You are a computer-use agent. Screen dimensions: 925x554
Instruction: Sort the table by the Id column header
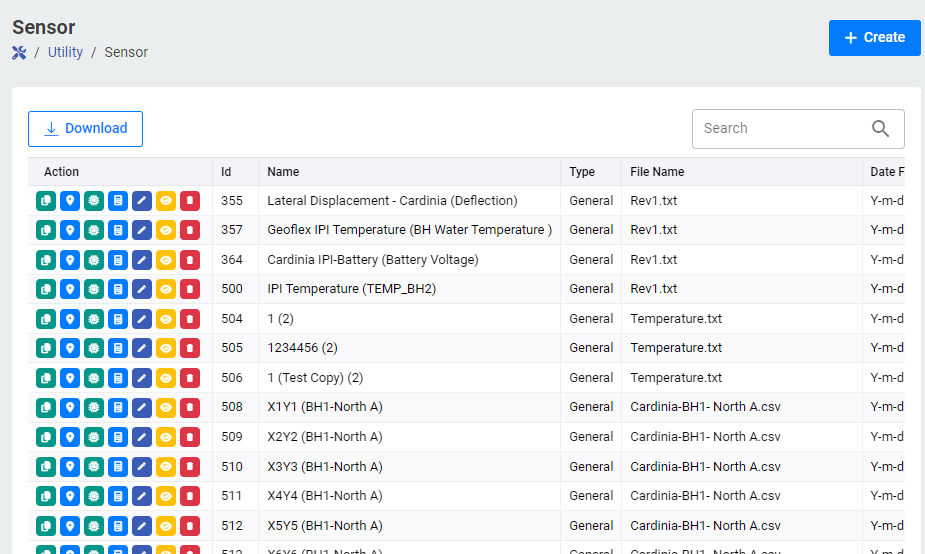point(226,172)
